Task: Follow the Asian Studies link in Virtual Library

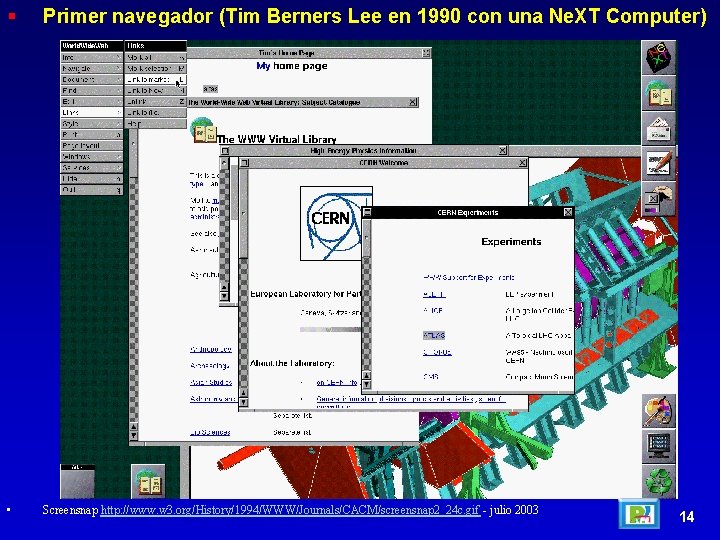Action: pos(211,382)
